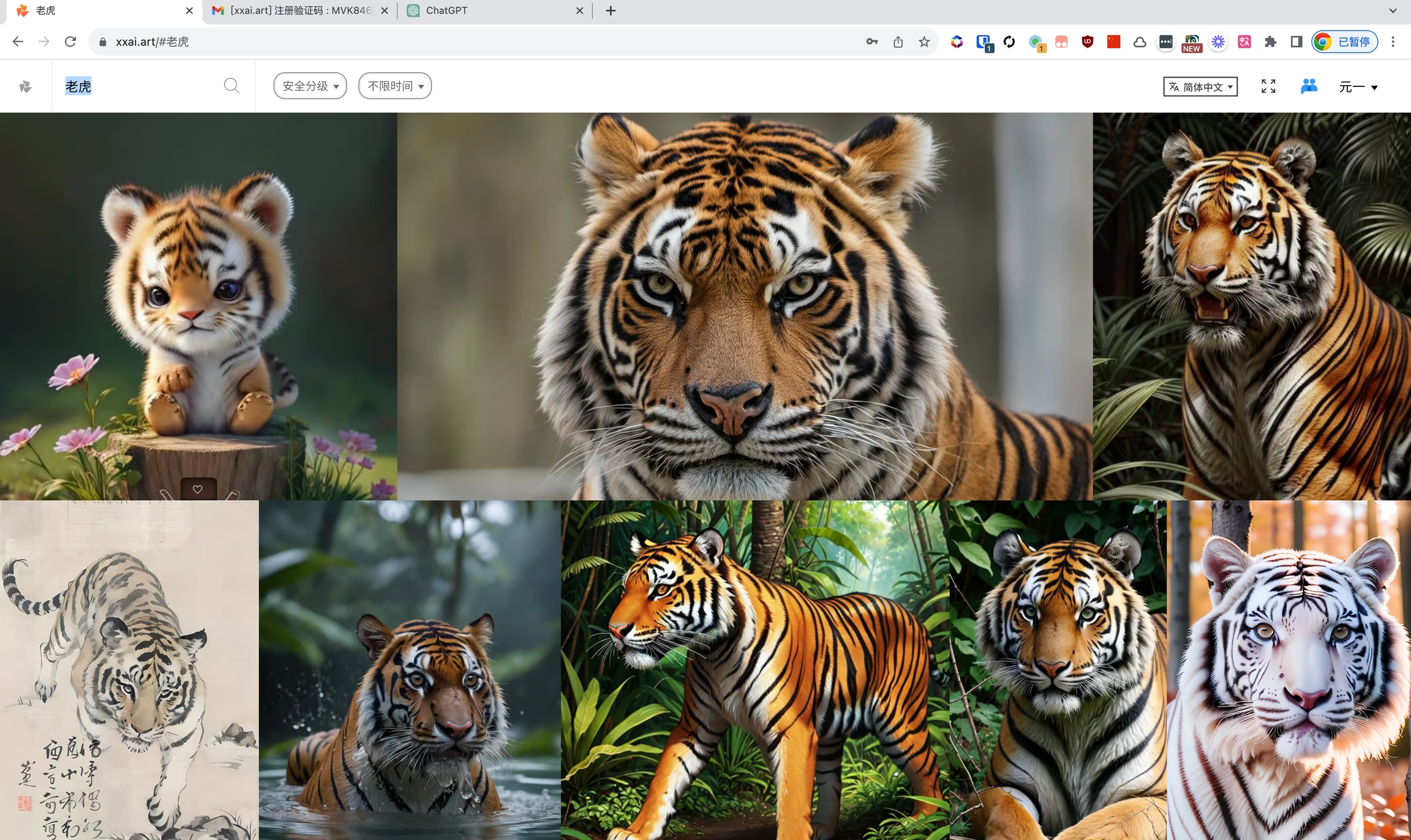Expand the 安全分级 dropdown
1411x840 pixels.
[x=310, y=86]
